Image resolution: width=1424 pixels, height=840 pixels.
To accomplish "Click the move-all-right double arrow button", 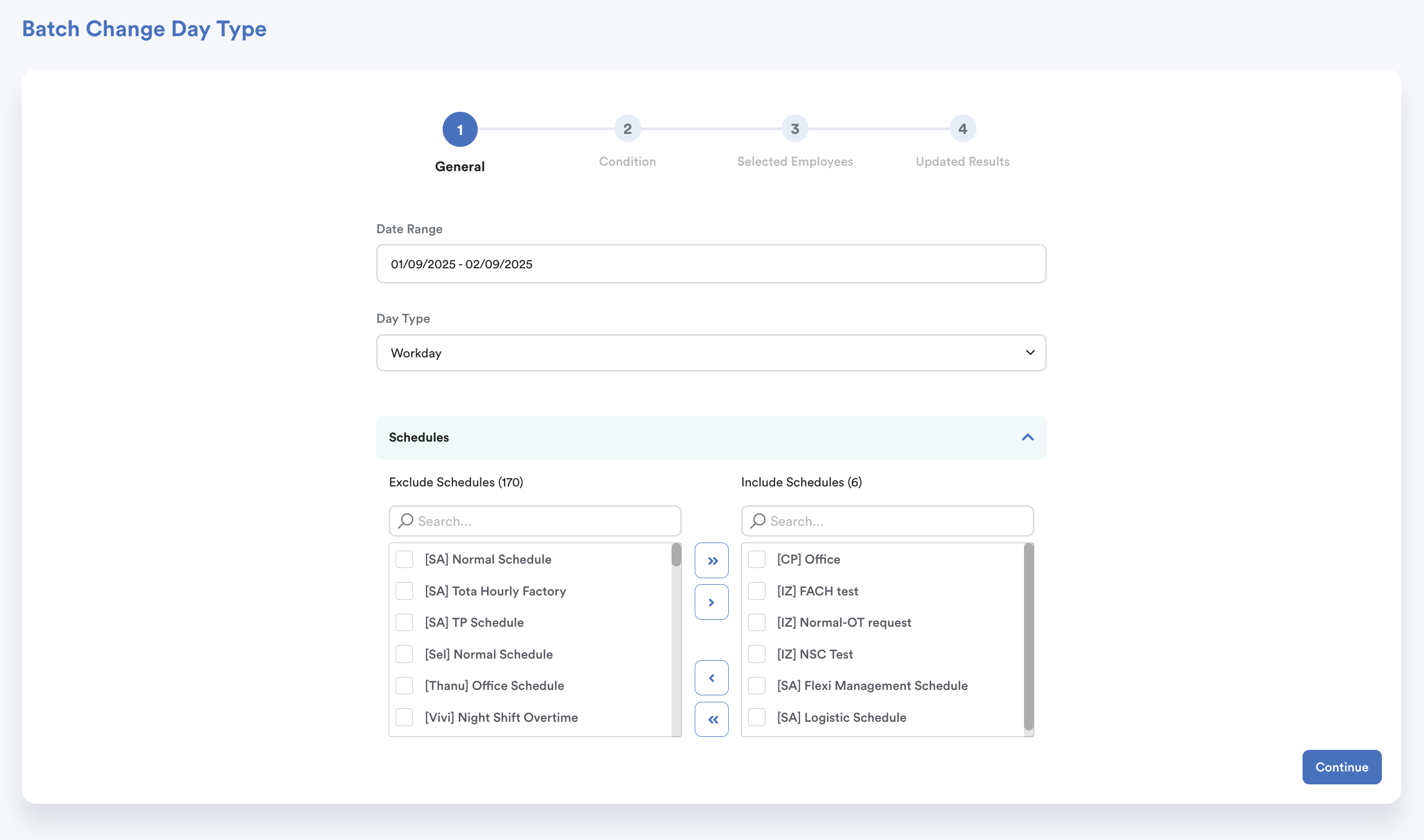I will [711, 560].
